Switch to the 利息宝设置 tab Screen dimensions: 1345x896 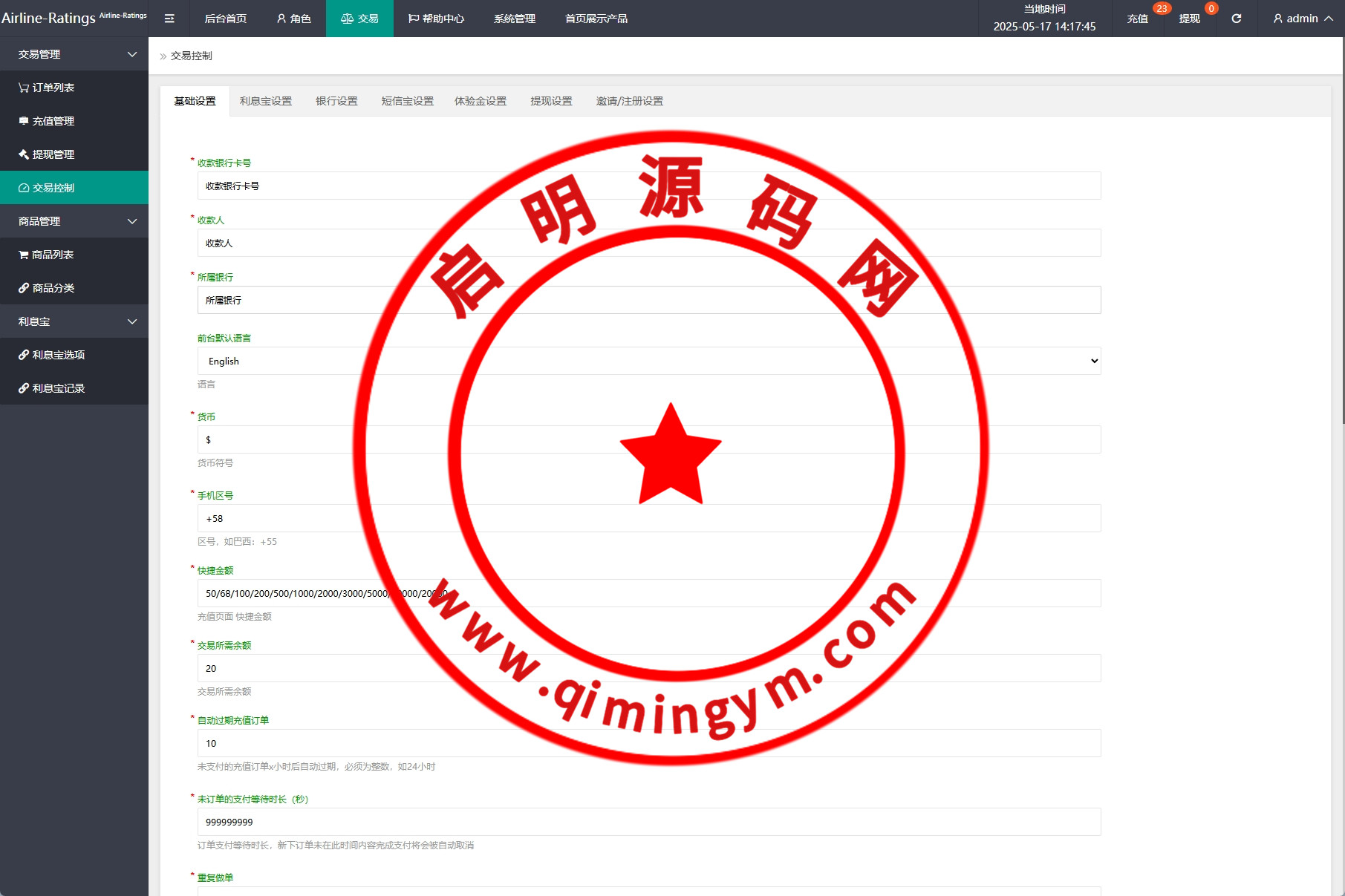click(x=265, y=101)
